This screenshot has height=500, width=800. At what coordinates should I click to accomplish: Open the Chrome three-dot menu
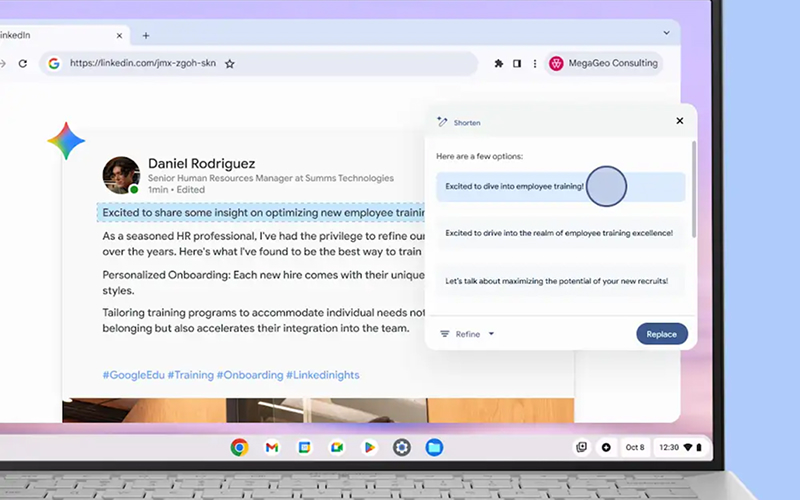coord(535,63)
